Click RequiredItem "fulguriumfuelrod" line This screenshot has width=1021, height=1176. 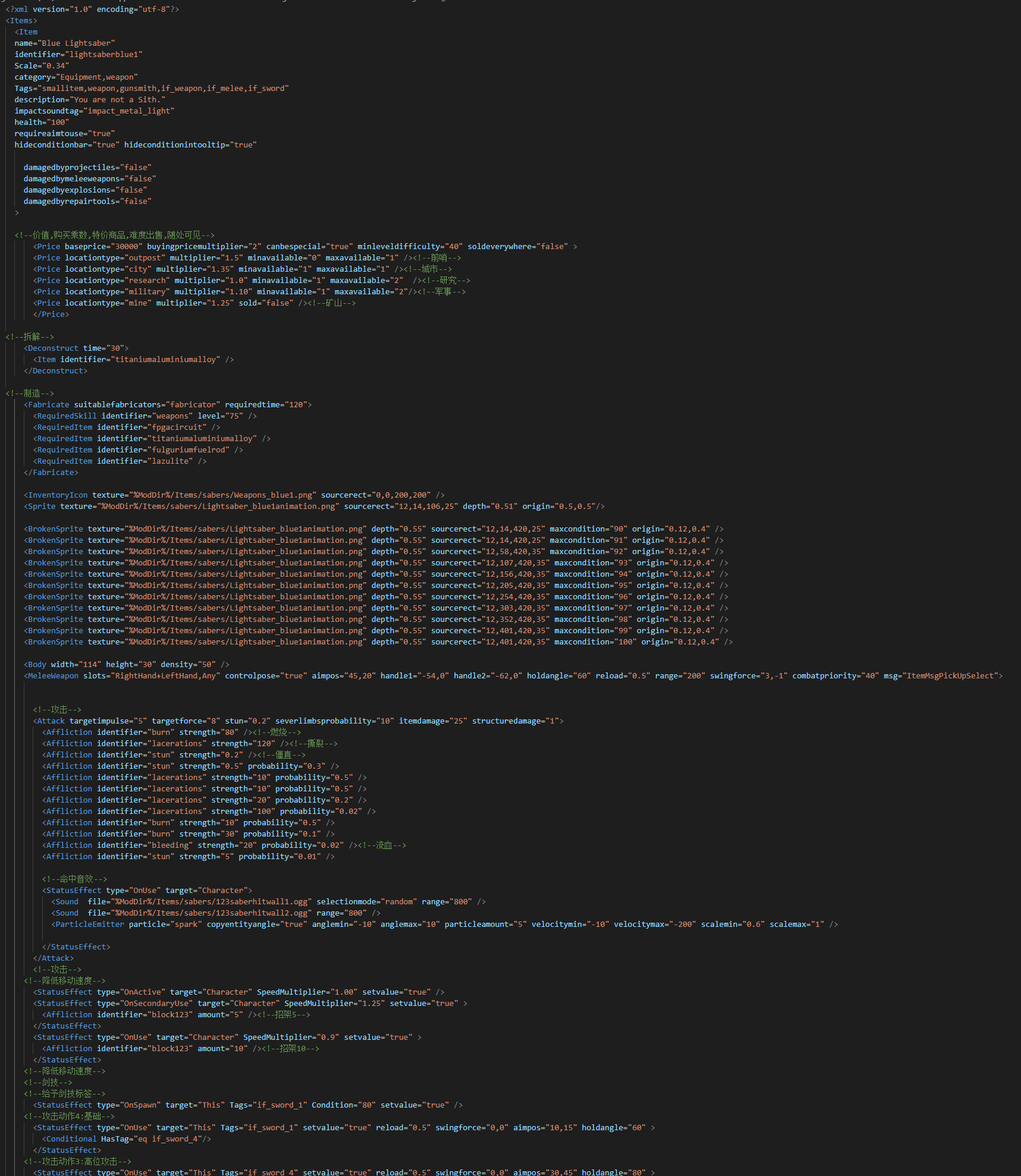coord(138,450)
